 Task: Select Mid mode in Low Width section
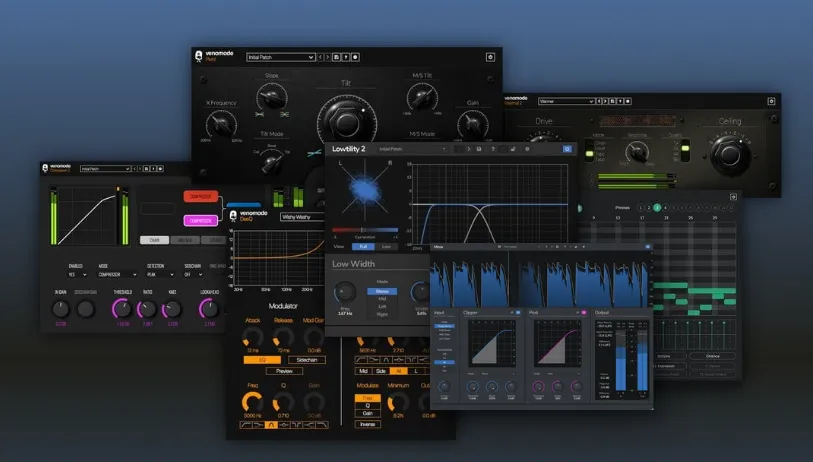pyautogui.click(x=382, y=299)
